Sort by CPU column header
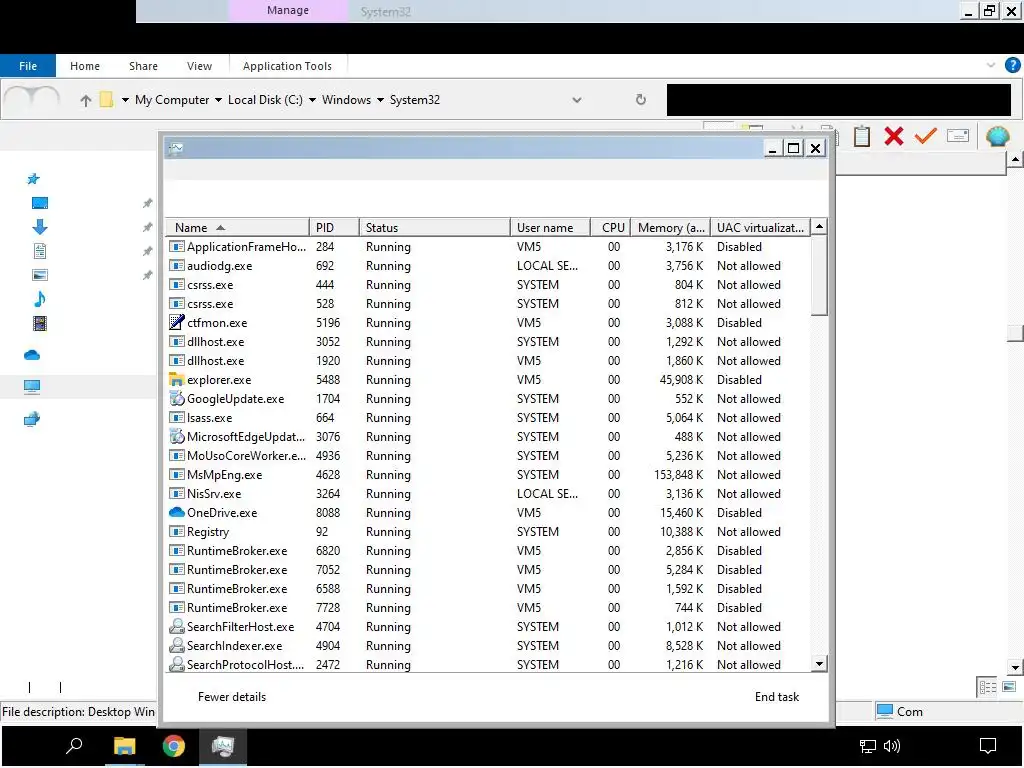Screen dimensions: 1024x768 click(x=611, y=227)
